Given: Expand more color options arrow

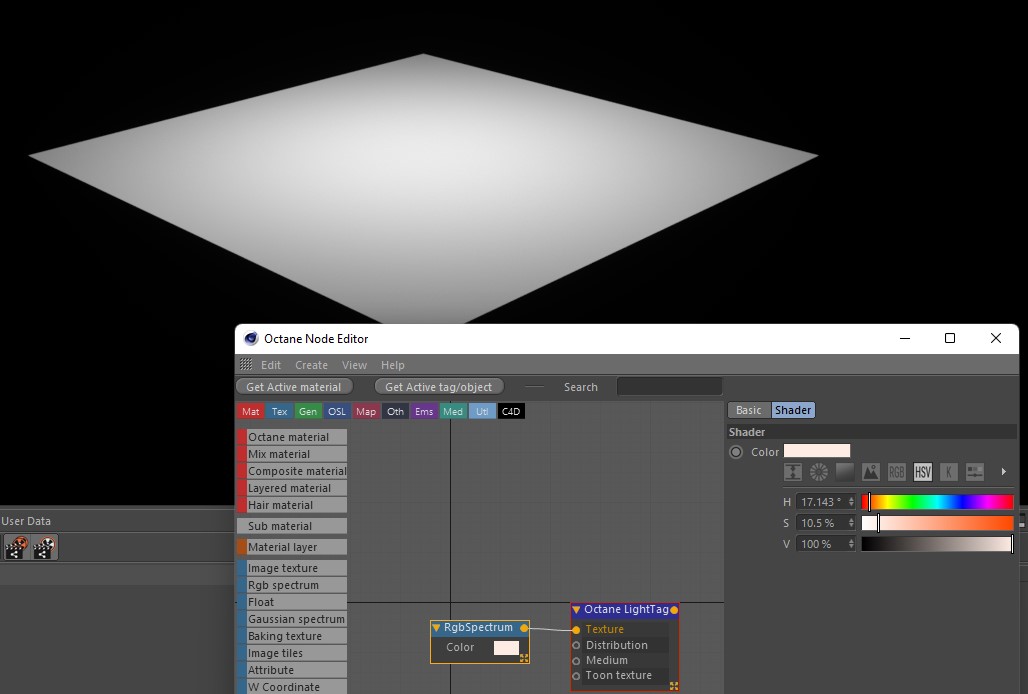Looking at the screenshot, I should pos(1003,472).
